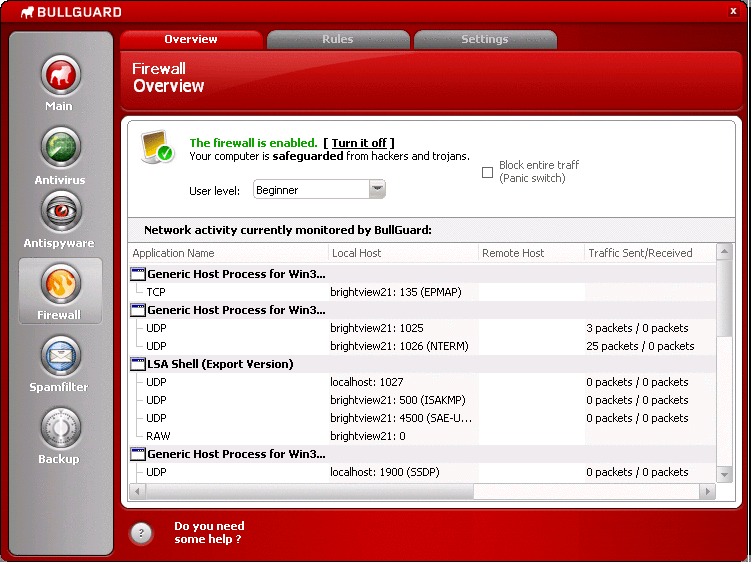The width and height of the screenshot is (753, 564).
Task: Select the UDP brightview21: 500 (ISAKMP) row
Action: point(423,400)
